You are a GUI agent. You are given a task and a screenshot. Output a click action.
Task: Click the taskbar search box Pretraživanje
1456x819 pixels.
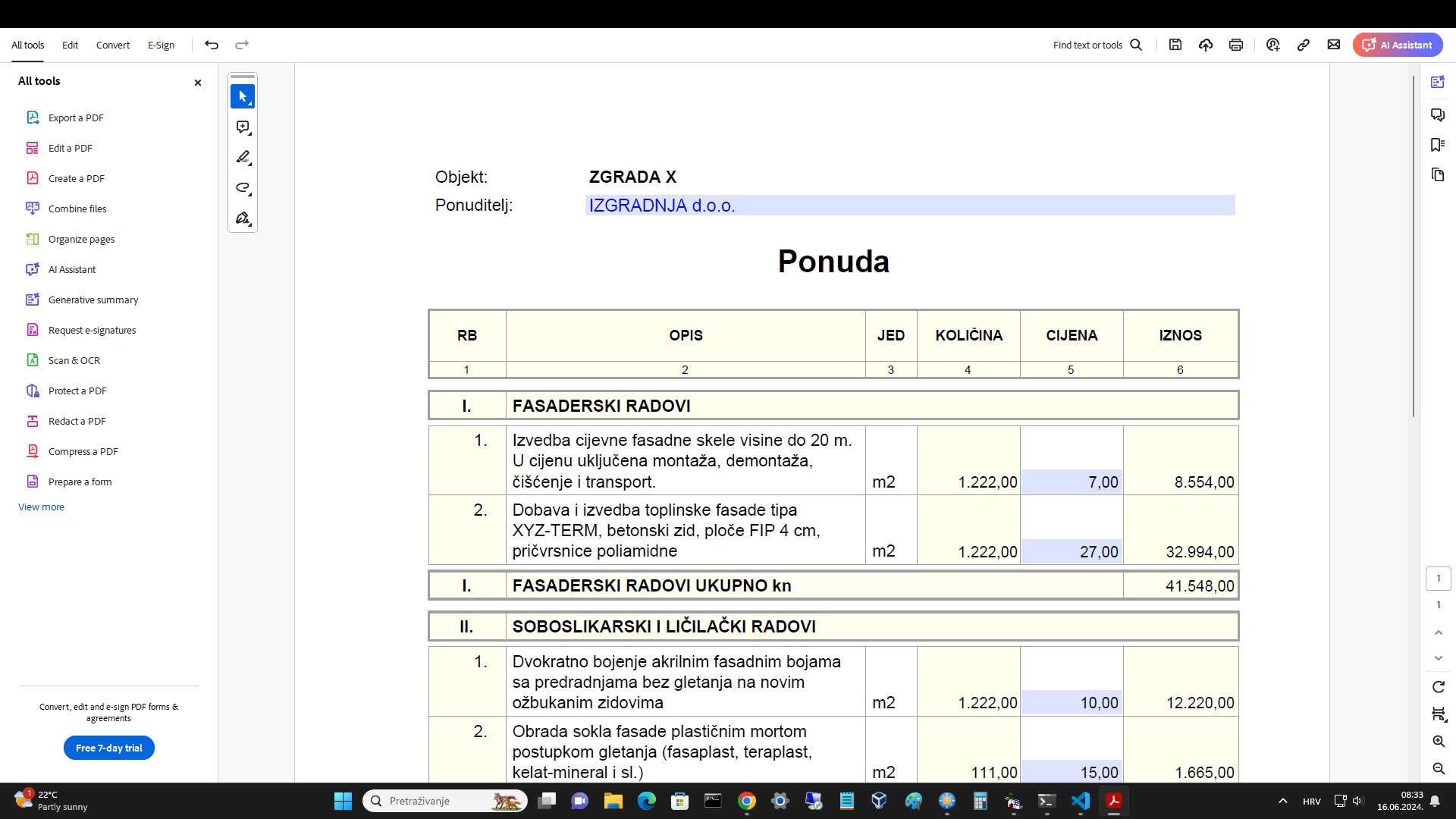coord(445,801)
